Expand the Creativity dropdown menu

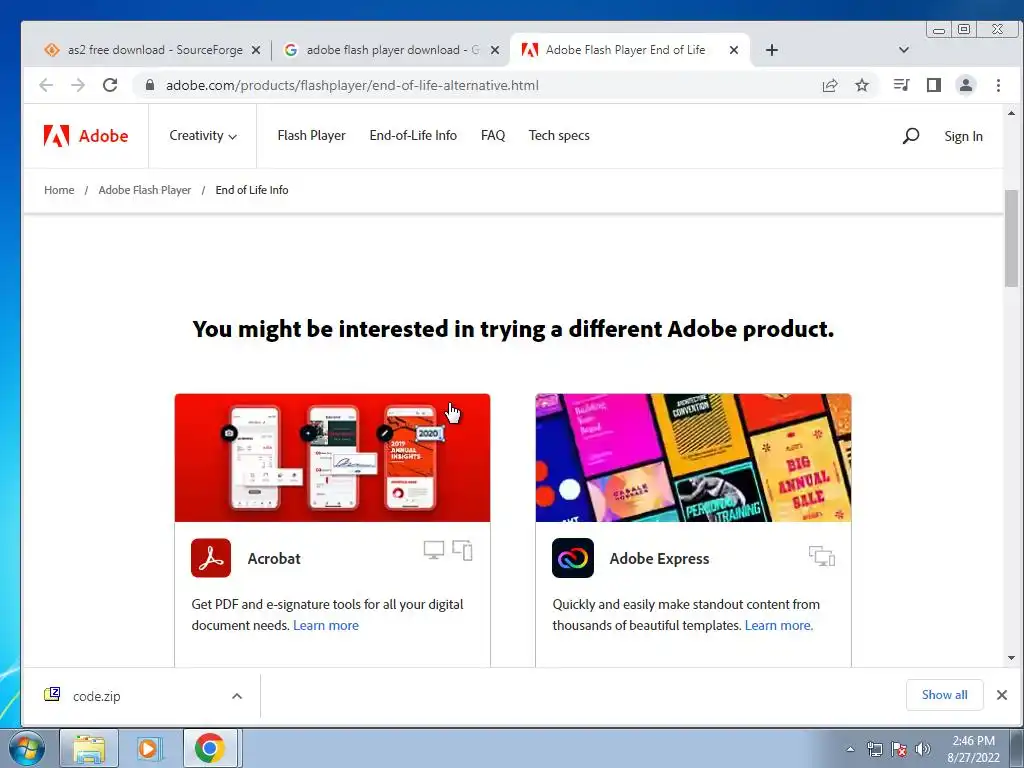coord(202,136)
